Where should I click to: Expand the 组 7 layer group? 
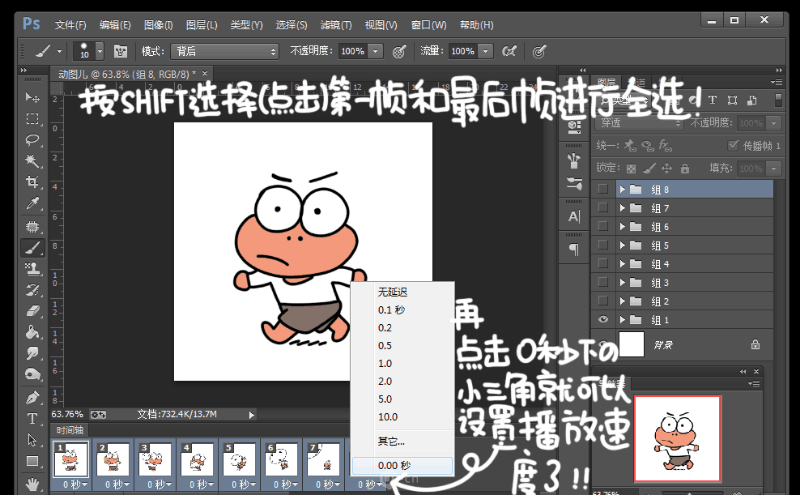[x=622, y=208]
